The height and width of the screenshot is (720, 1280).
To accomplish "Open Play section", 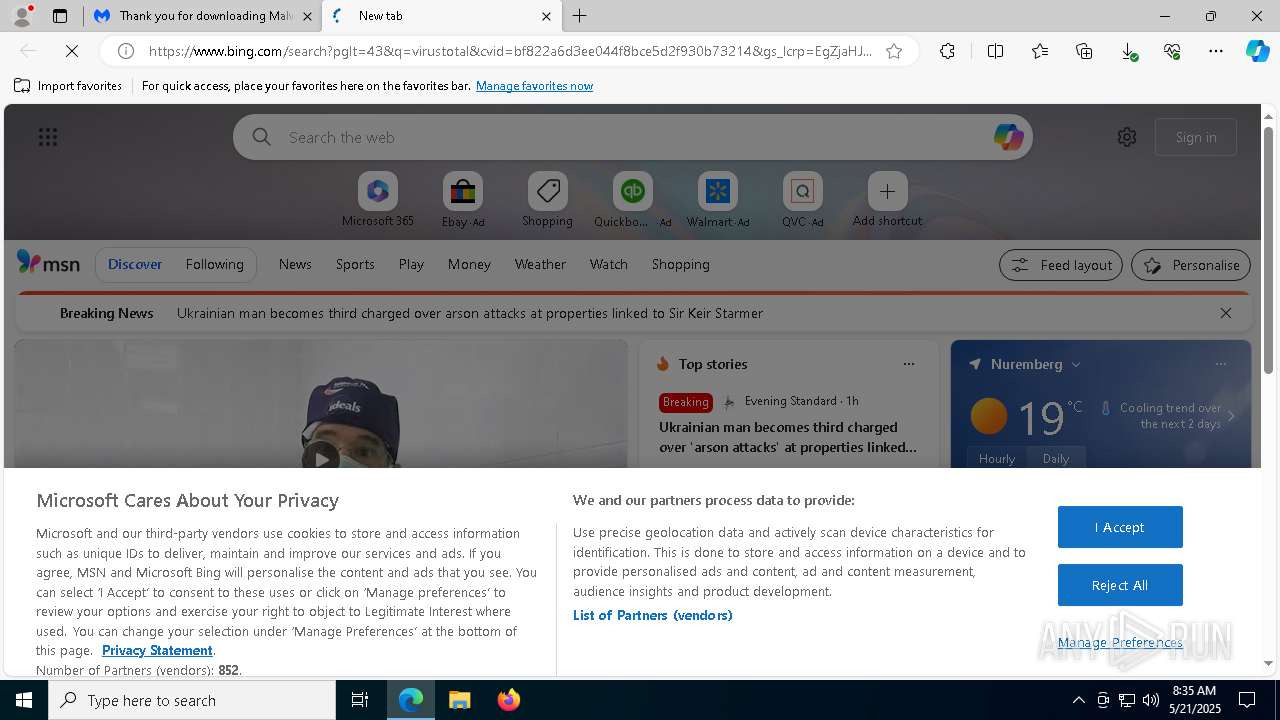I will 411,264.
